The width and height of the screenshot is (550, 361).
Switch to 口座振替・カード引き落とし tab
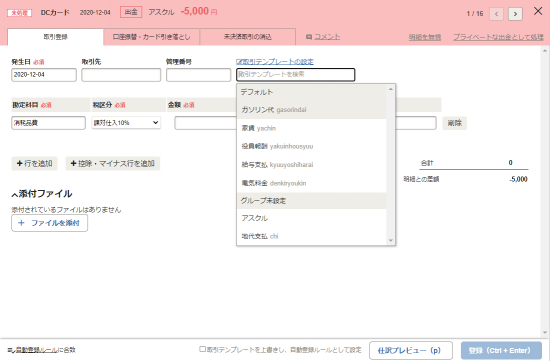152,37
